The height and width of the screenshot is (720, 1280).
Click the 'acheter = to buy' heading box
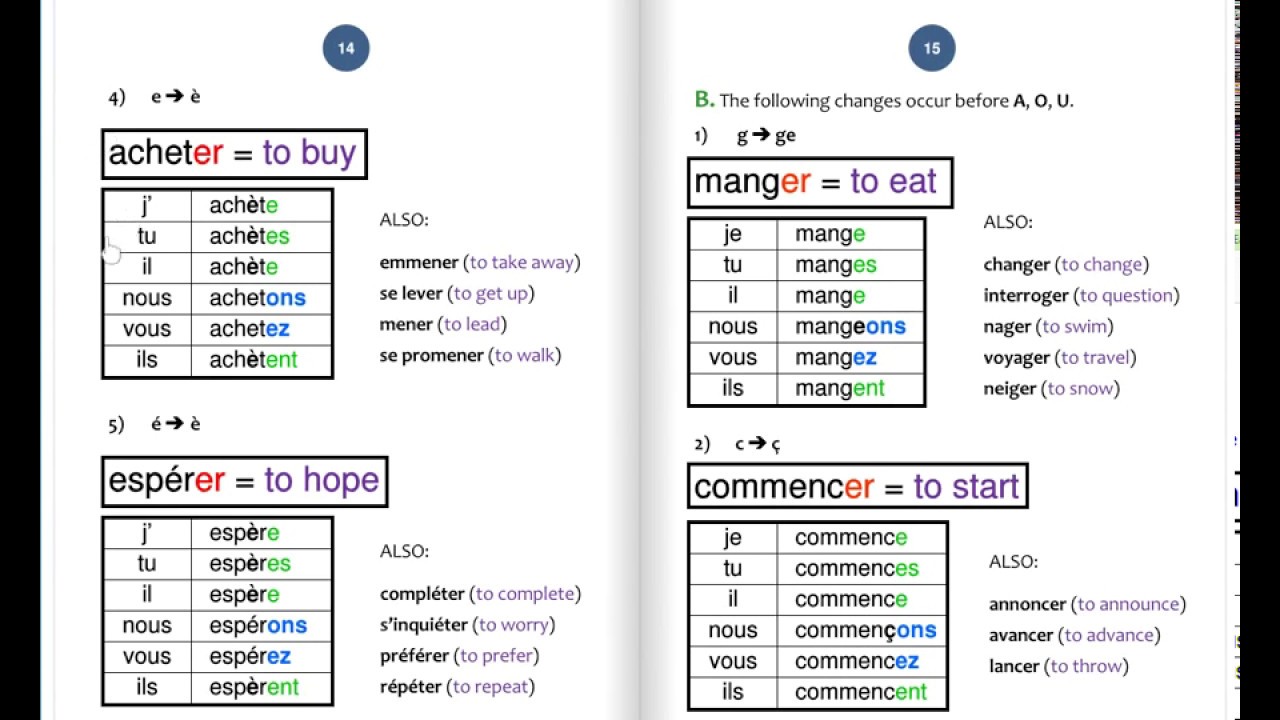pyautogui.click(x=234, y=154)
